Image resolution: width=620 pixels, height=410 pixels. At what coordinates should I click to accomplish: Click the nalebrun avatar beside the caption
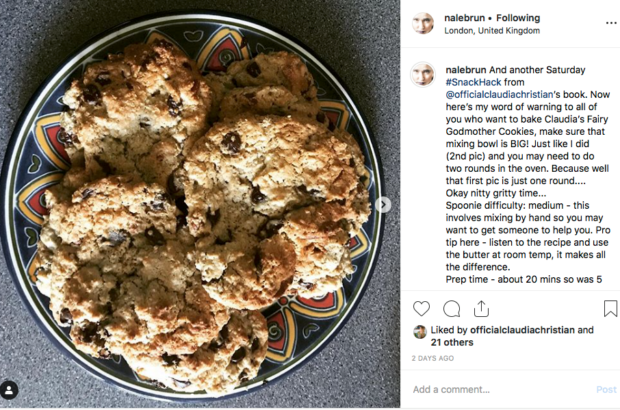point(423,74)
